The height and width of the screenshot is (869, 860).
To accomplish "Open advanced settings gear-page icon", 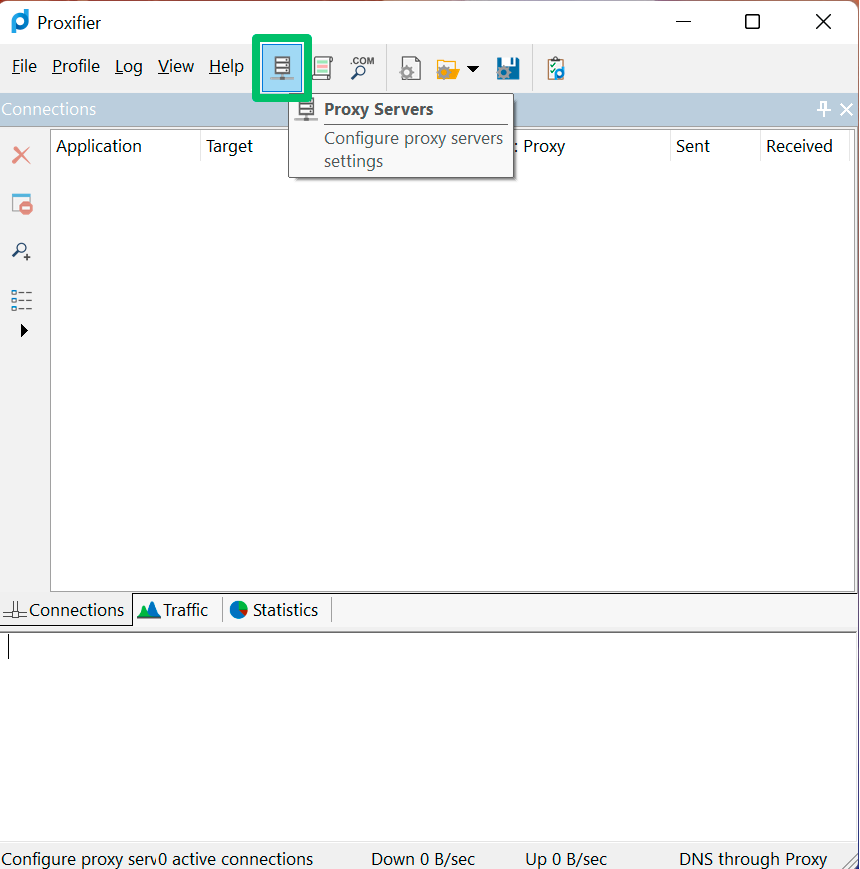I will (409, 69).
